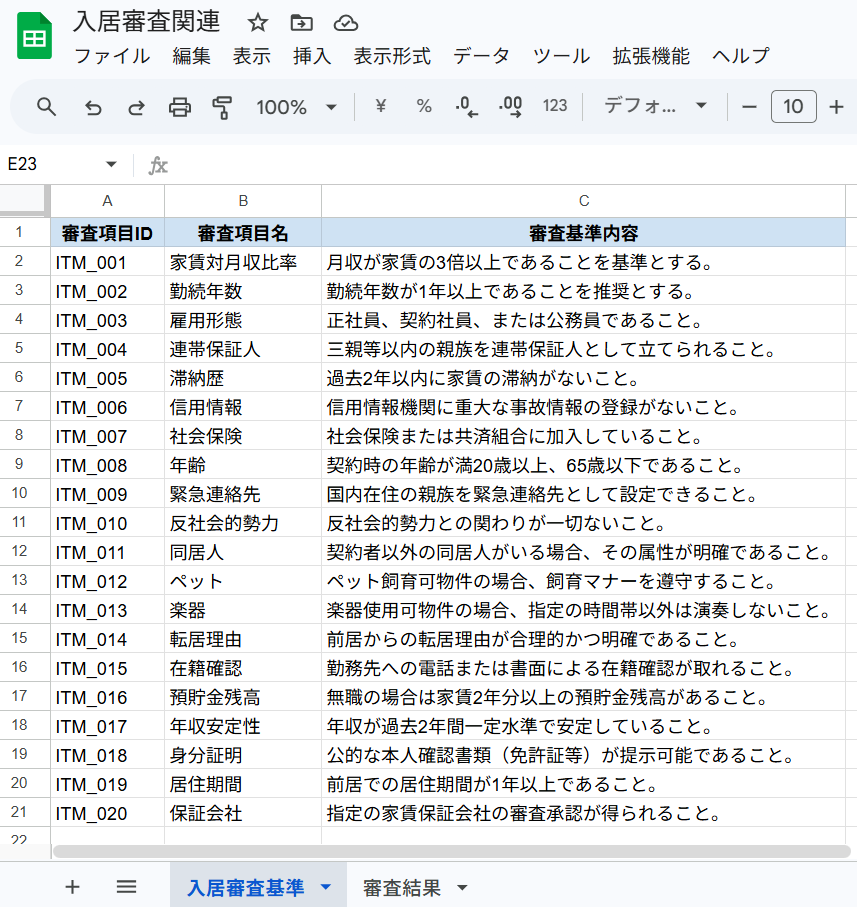Image resolution: width=857 pixels, height=907 pixels.
Task: Open the Google Sheets home icon
Action: coord(35,36)
